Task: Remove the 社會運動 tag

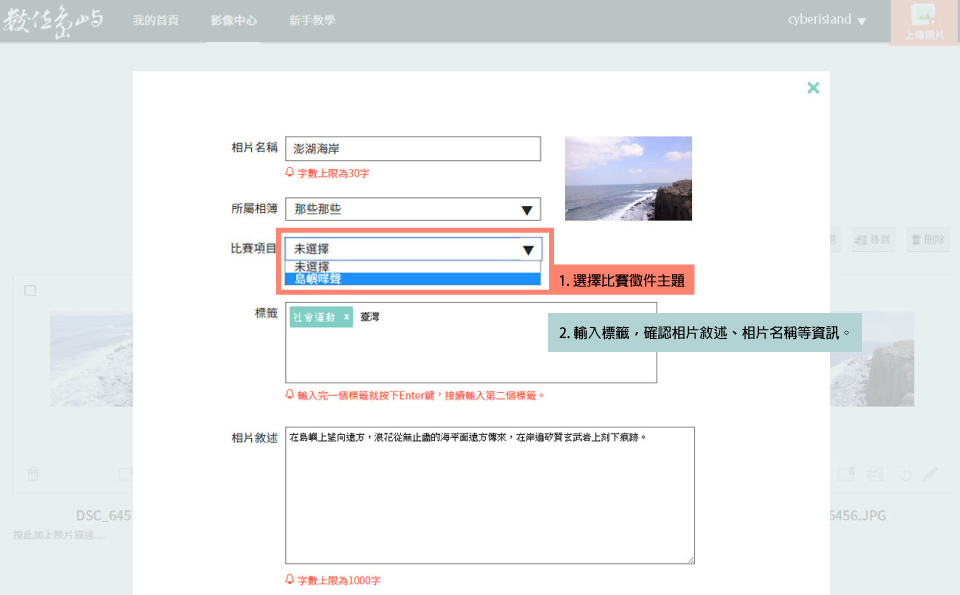Action: [x=348, y=315]
